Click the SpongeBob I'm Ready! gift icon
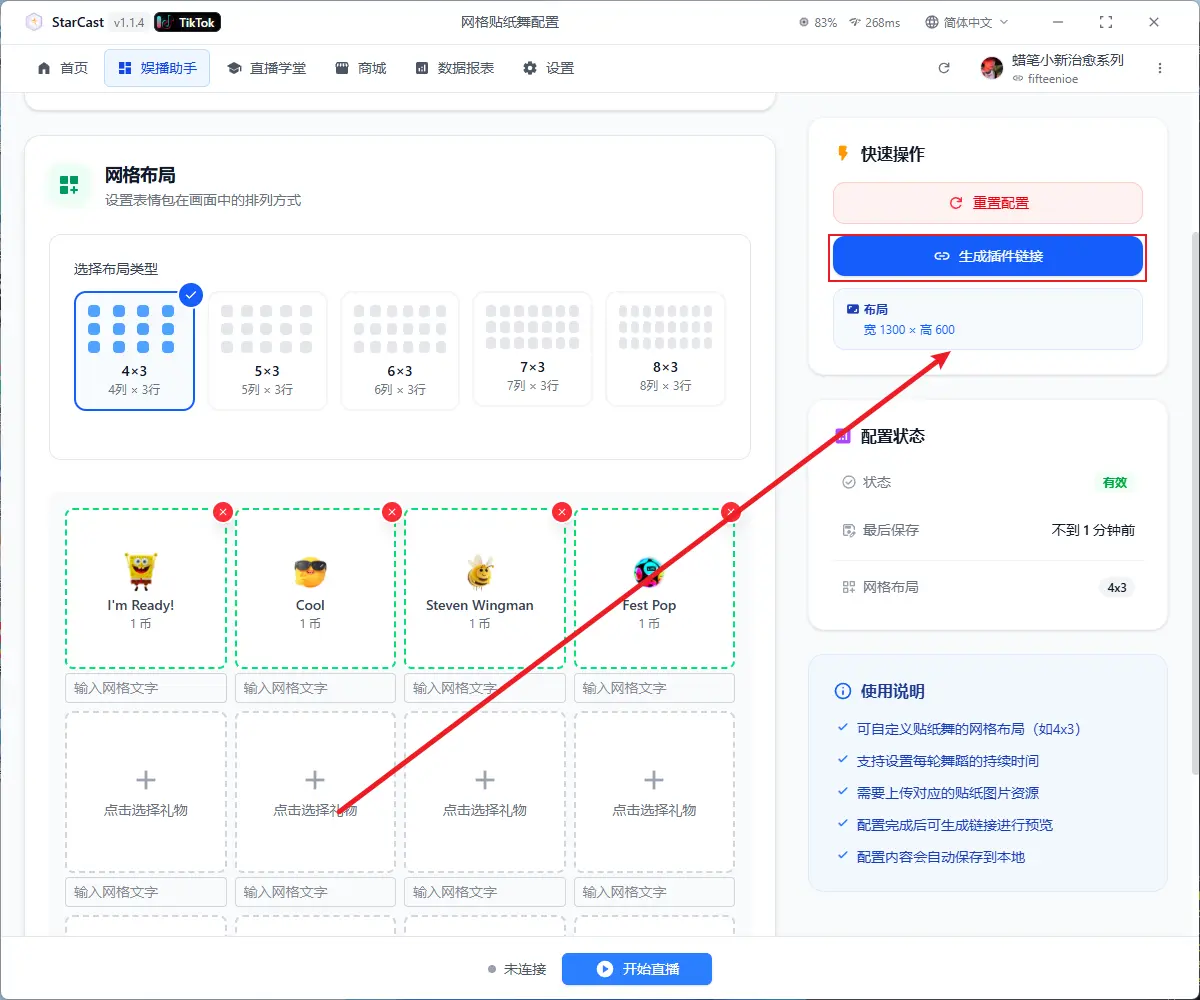The width and height of the screenshot is (1200, 1000). pos(141,572)
